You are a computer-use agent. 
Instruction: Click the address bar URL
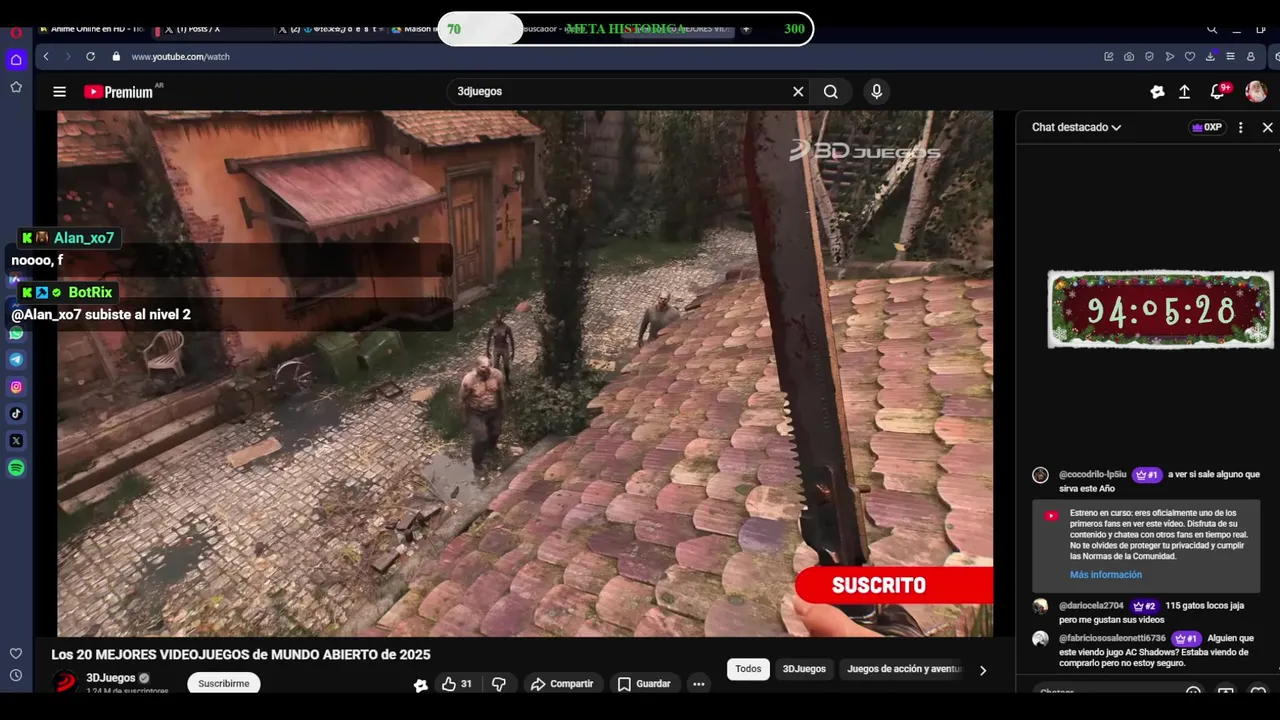coord(180,57)
